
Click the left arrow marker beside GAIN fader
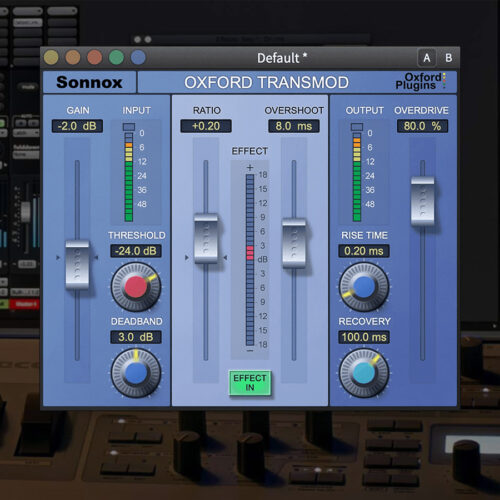[58, 257]
